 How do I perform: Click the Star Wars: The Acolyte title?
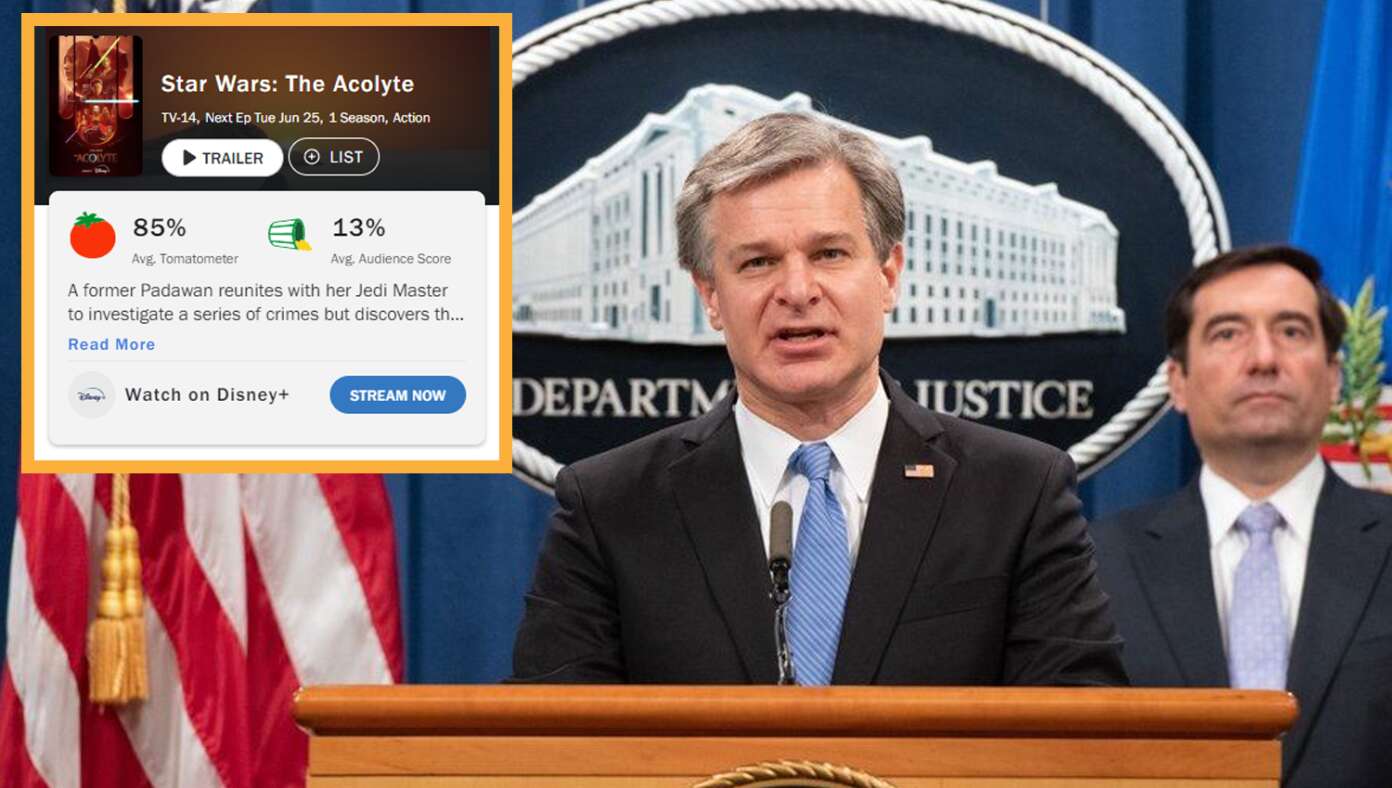287,84
